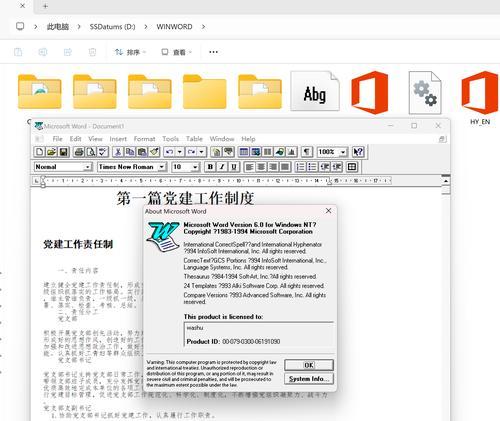Click OK in About Microsoft Word dialog
This screenshot has height=421, width=500.
pyautogui.click(x=309, y=365)
